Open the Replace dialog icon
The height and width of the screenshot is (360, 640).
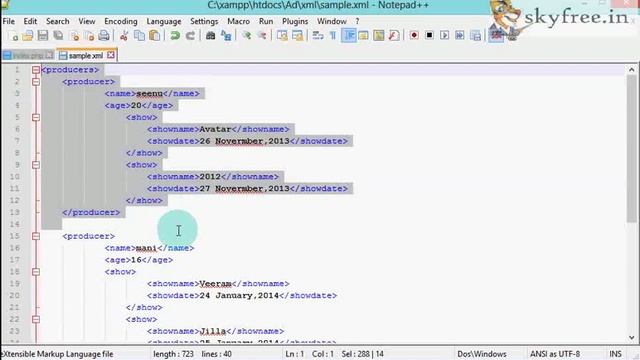(226, 36)
